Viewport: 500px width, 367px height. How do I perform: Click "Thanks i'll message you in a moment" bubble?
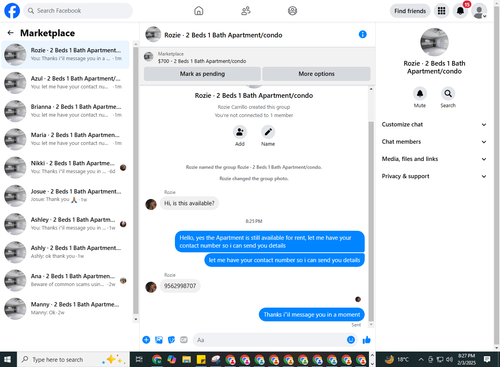(x=312, y=314)
